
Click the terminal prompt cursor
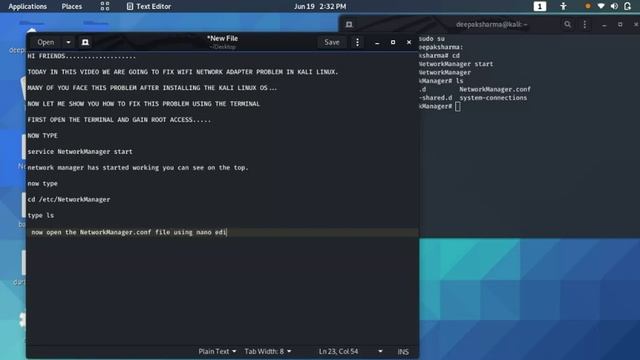click(458, 107)
